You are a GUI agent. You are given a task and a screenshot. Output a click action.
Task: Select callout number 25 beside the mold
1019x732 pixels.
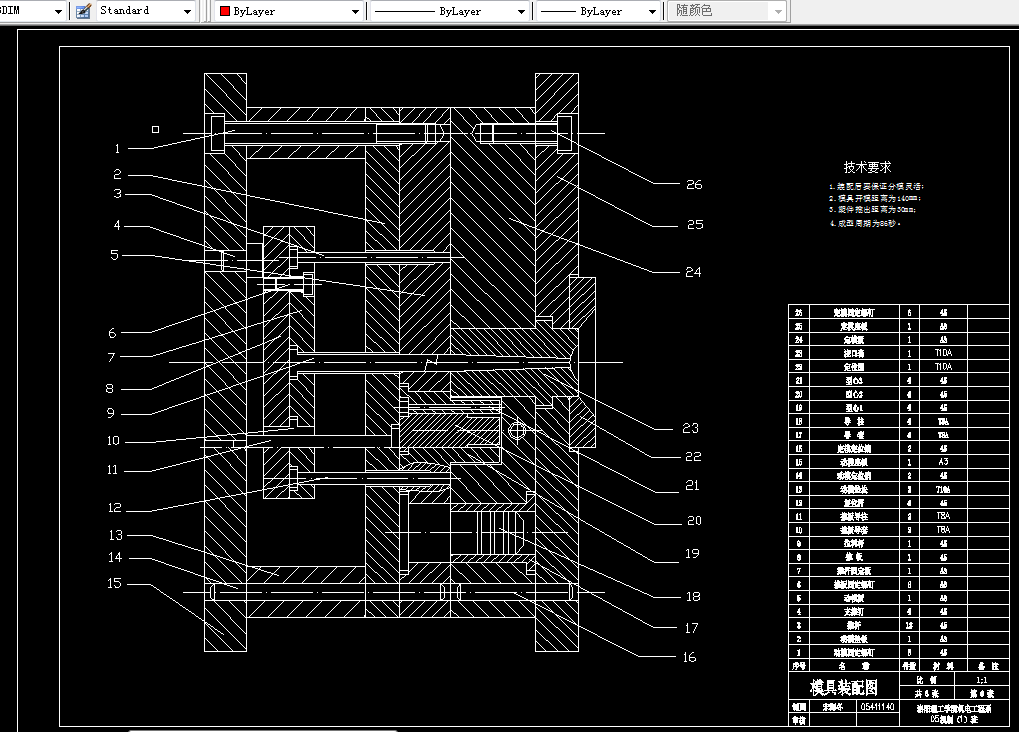click(695, 224)
